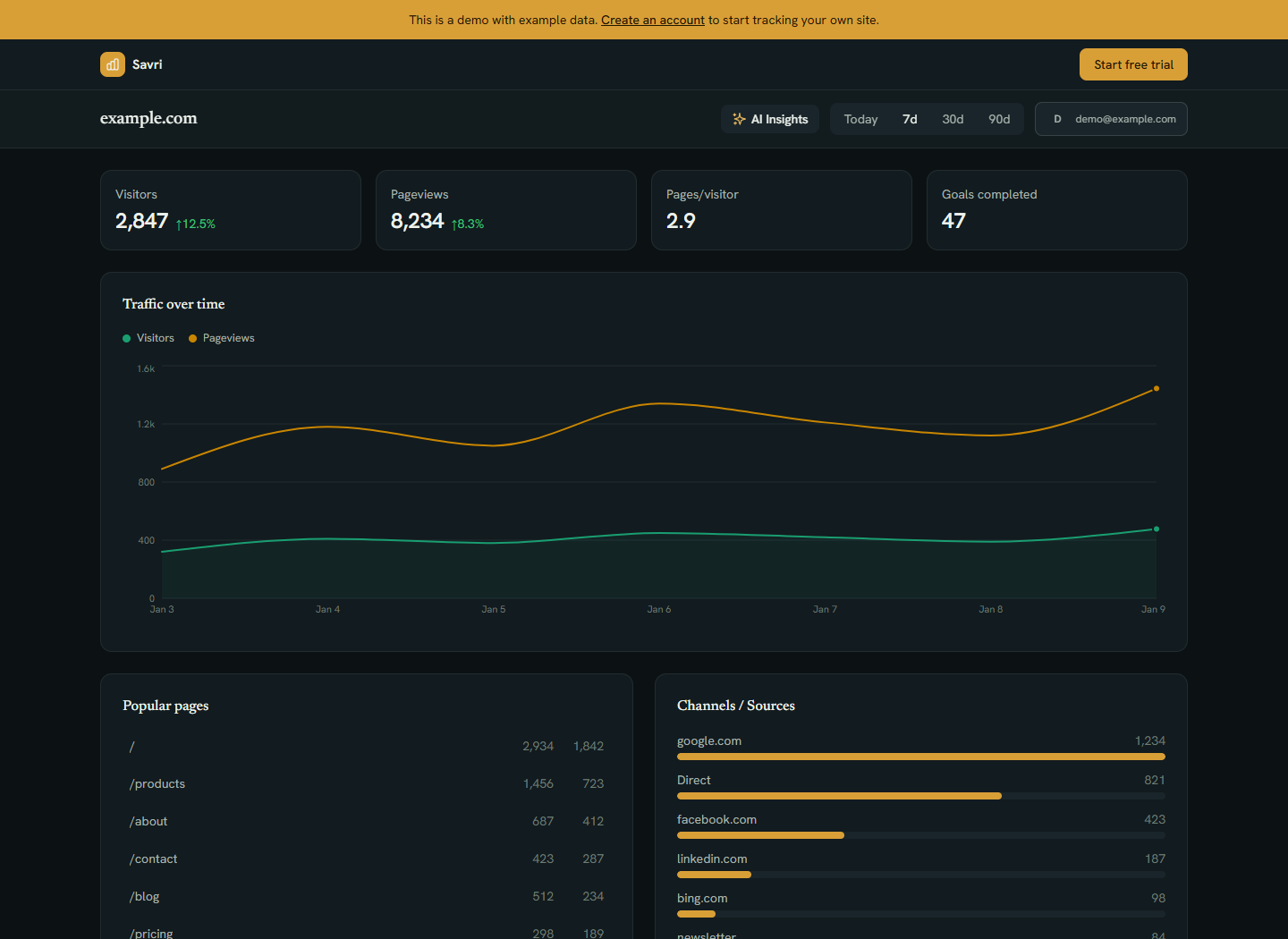
Task: Follow the Create an account link
Action: click(653, 20)
